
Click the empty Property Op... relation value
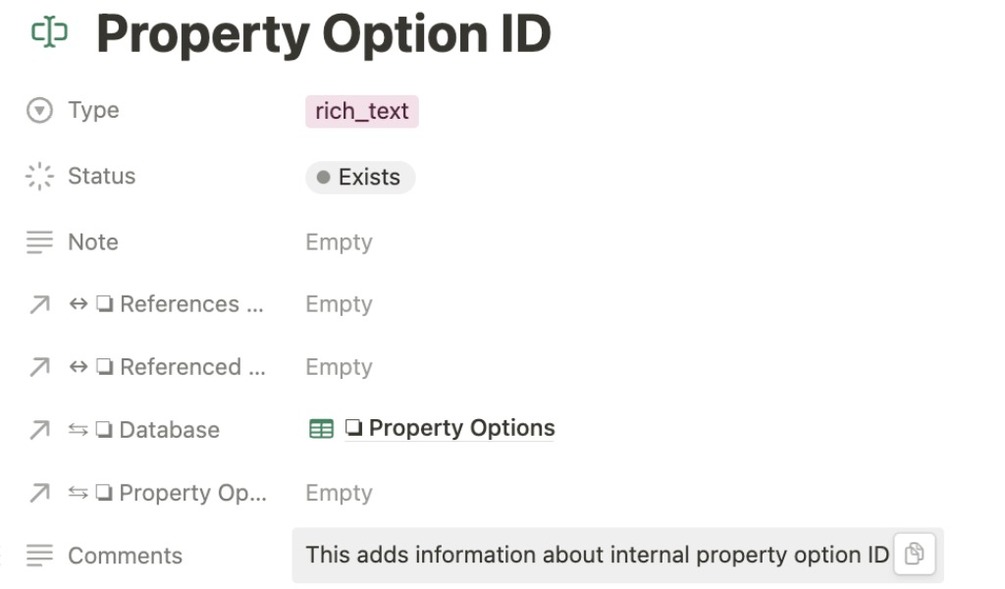point(339,493)
